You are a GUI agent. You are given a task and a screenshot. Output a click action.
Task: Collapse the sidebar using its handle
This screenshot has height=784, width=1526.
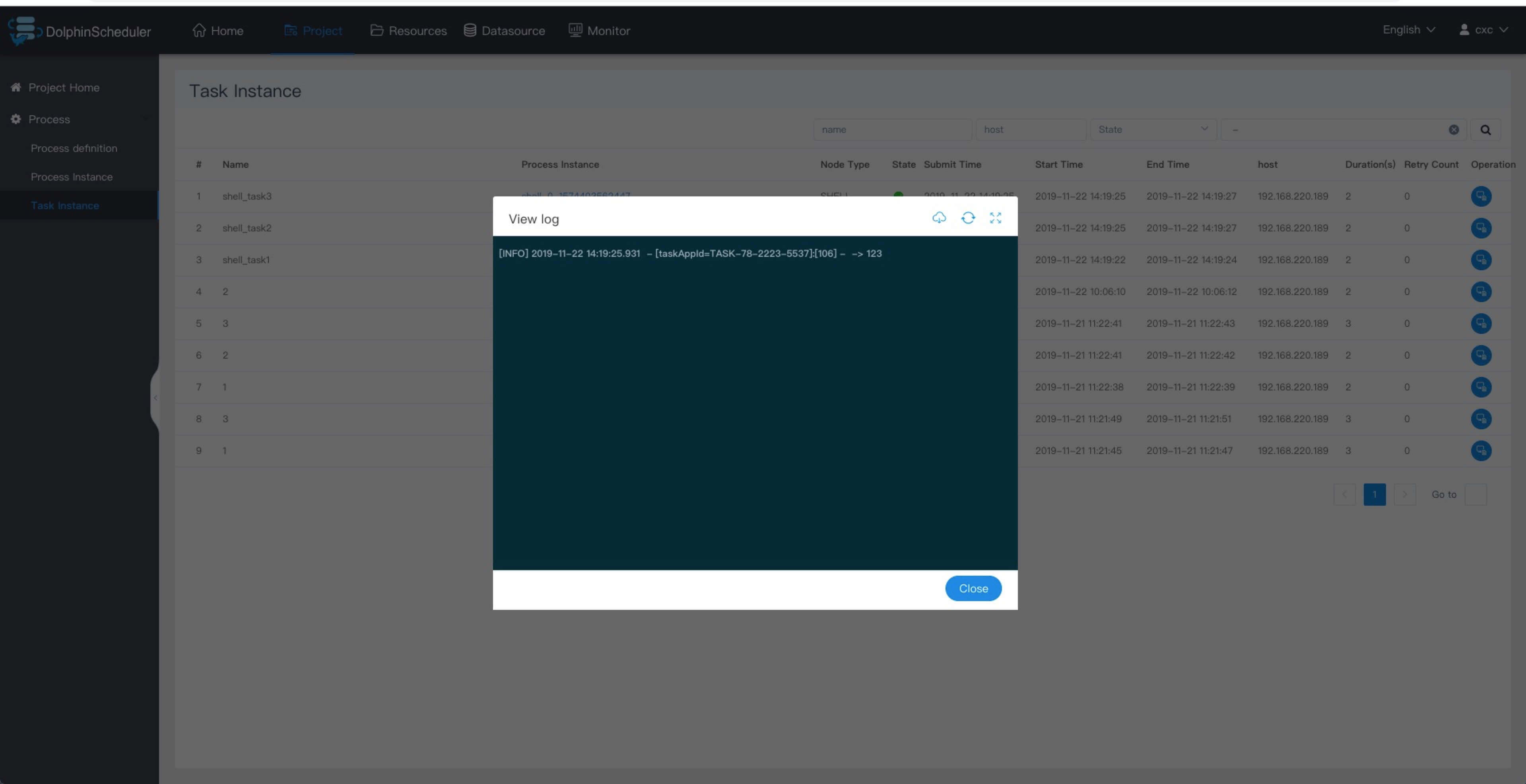[x=155, y=398]
